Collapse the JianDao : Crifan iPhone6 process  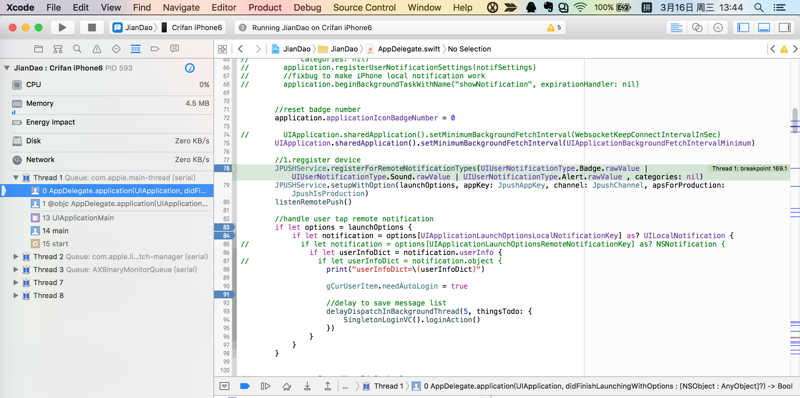[7, 68]
